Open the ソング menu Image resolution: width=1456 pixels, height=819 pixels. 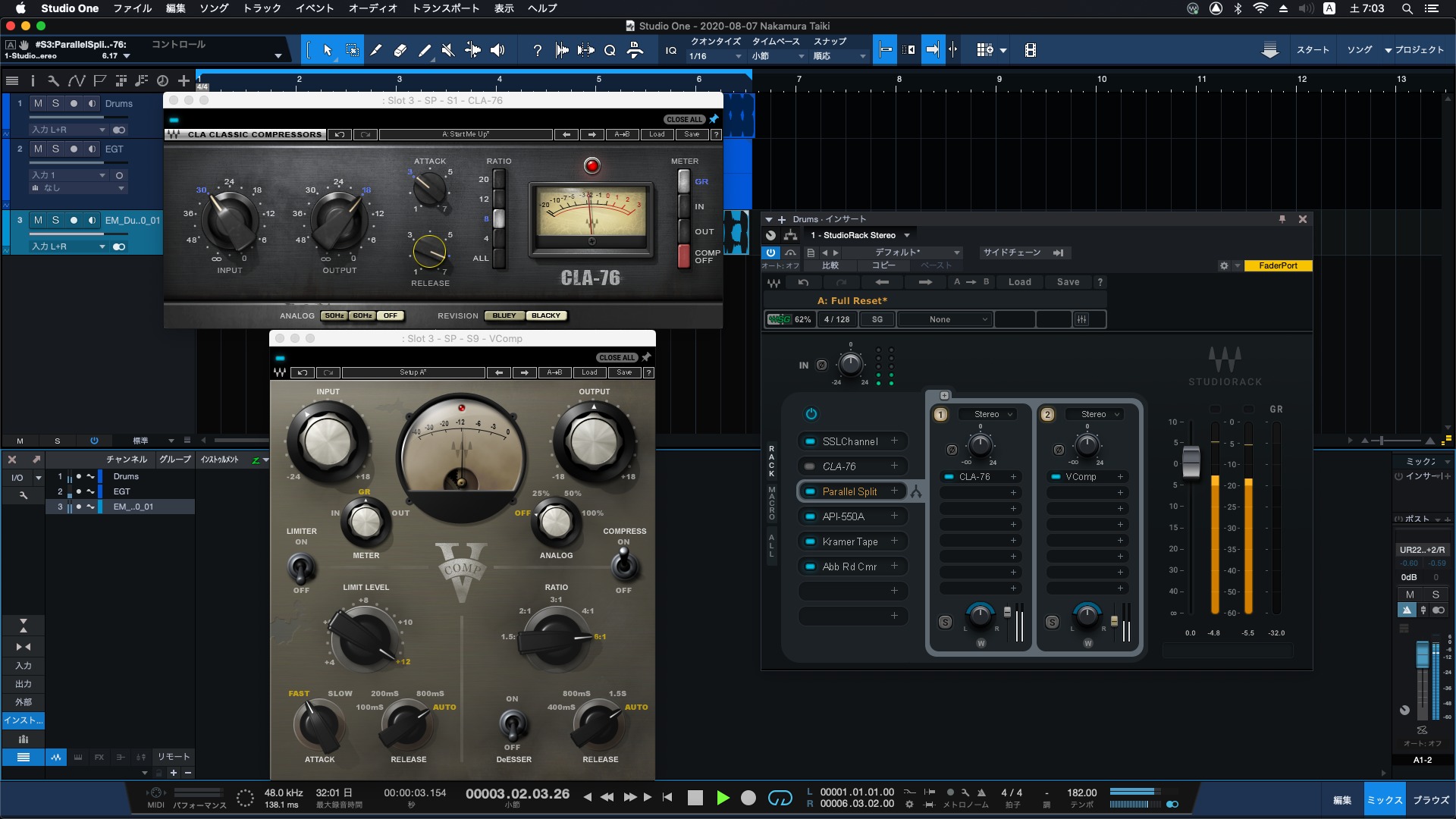[214, 8]
